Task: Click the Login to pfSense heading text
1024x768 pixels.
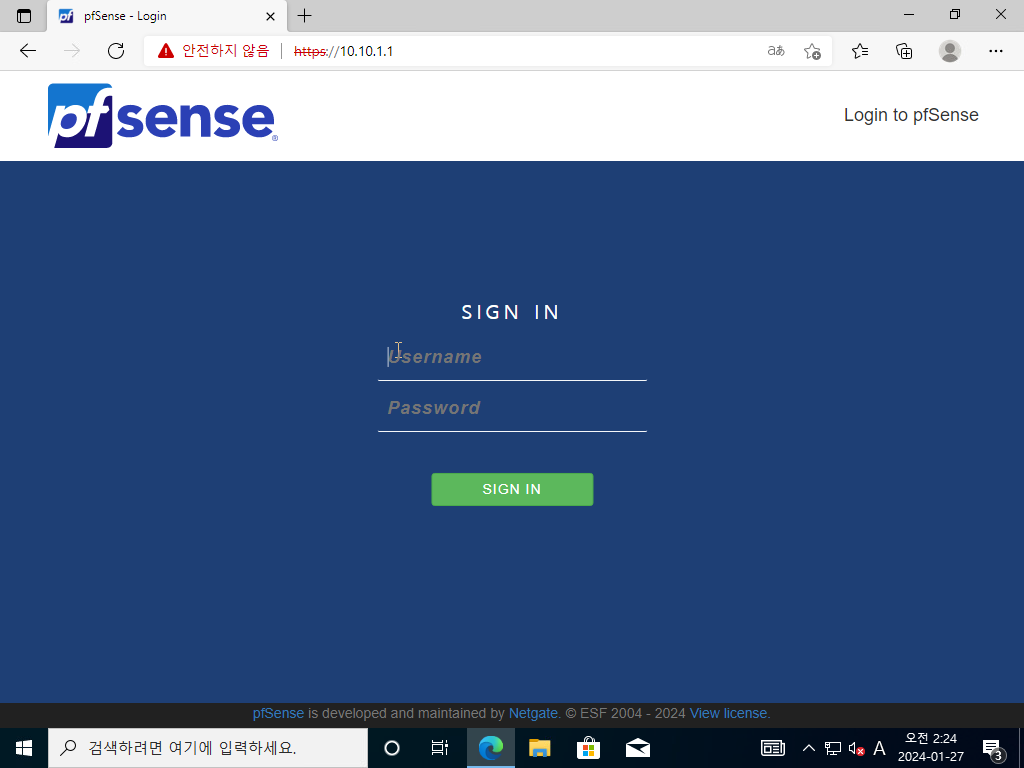Action: (911, 115)
